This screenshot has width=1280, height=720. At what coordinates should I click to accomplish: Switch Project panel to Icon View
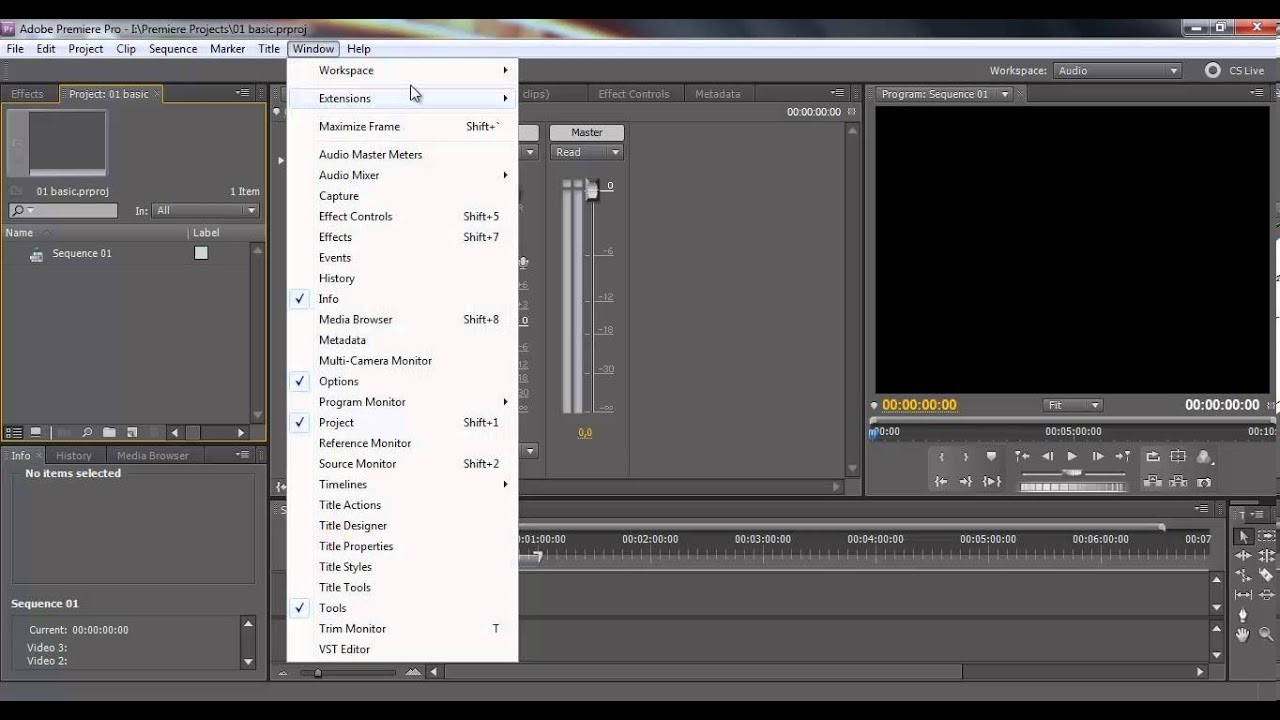36,432
